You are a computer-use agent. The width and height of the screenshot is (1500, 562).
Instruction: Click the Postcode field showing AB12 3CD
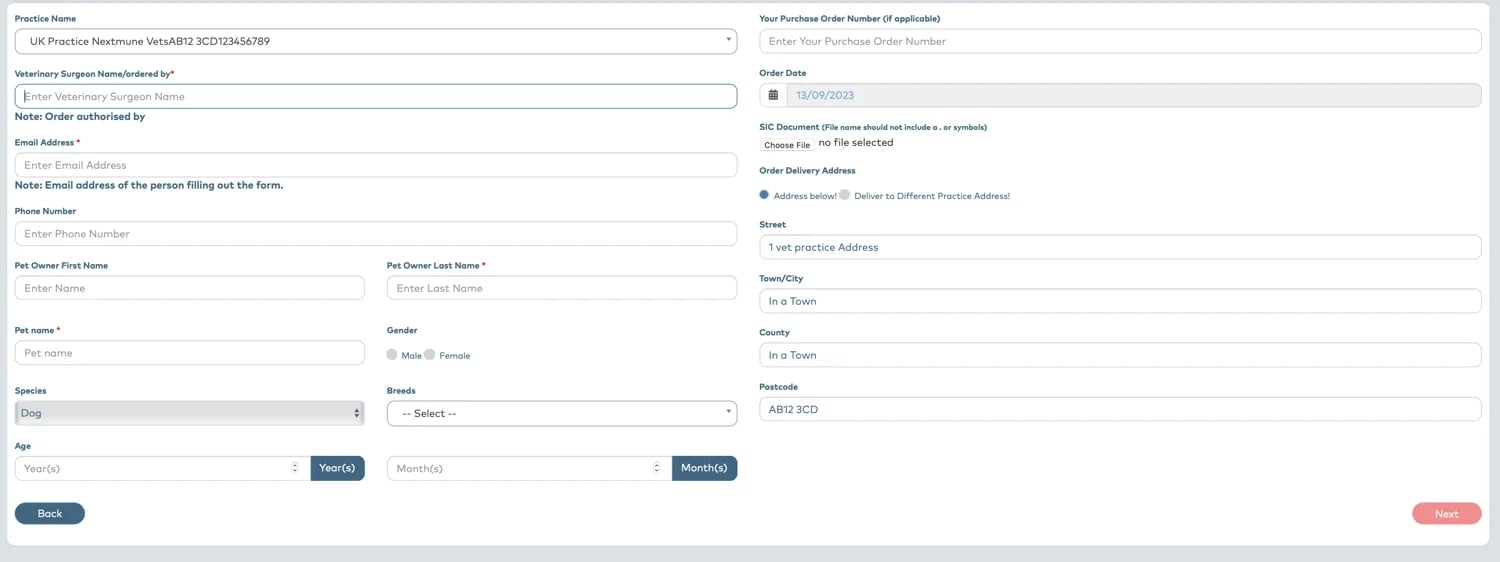pos(1120,409)
